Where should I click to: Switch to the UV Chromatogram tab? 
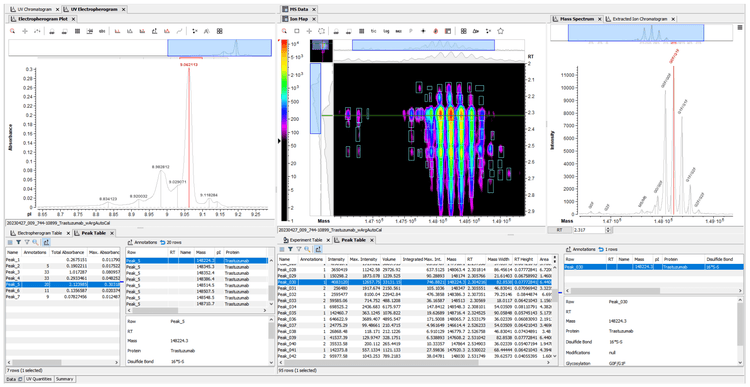click(x=34, y=9)
